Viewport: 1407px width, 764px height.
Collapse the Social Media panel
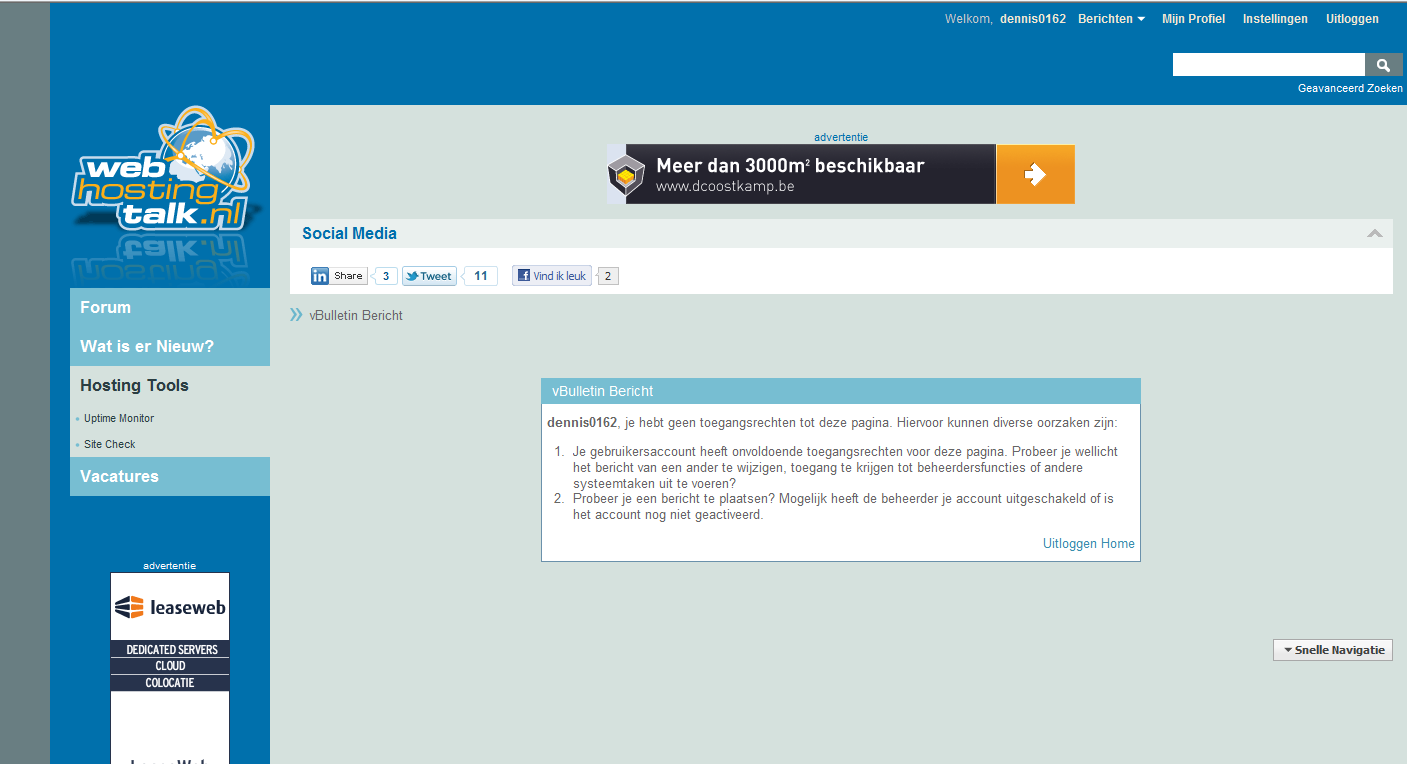pos(1375,233)
